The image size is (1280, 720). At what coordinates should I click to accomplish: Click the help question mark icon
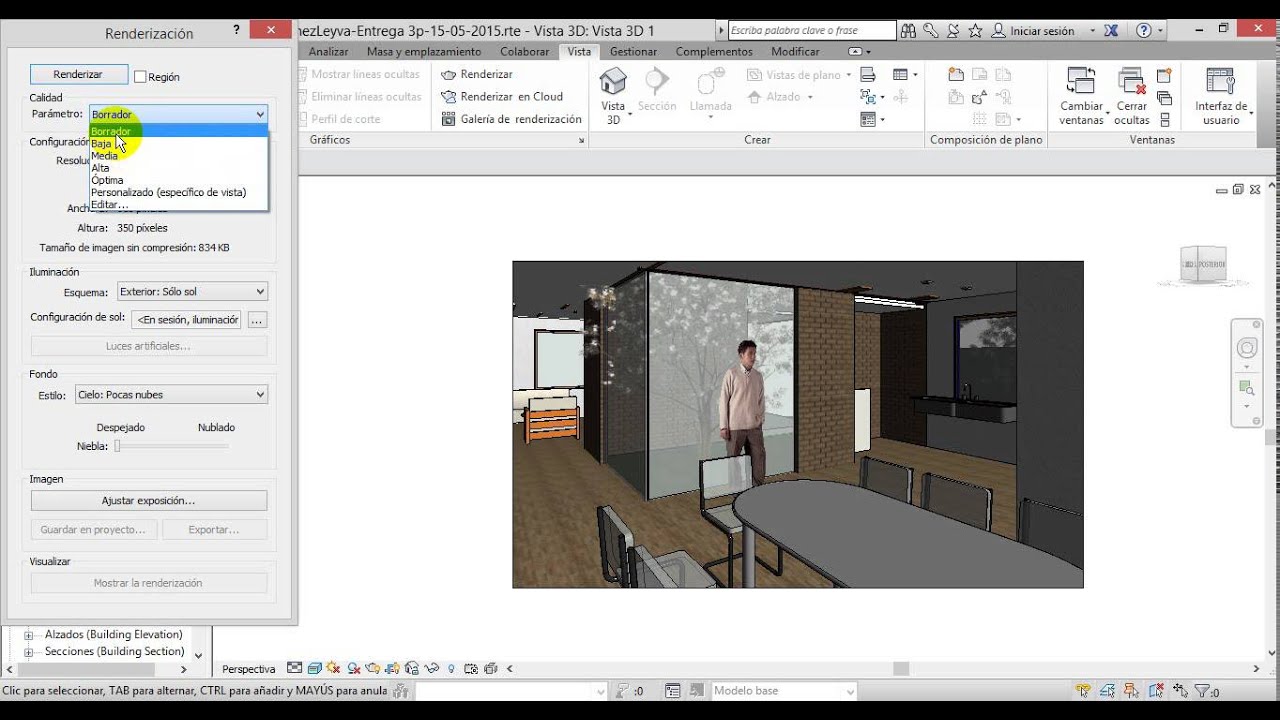[x=1144, y=31]
